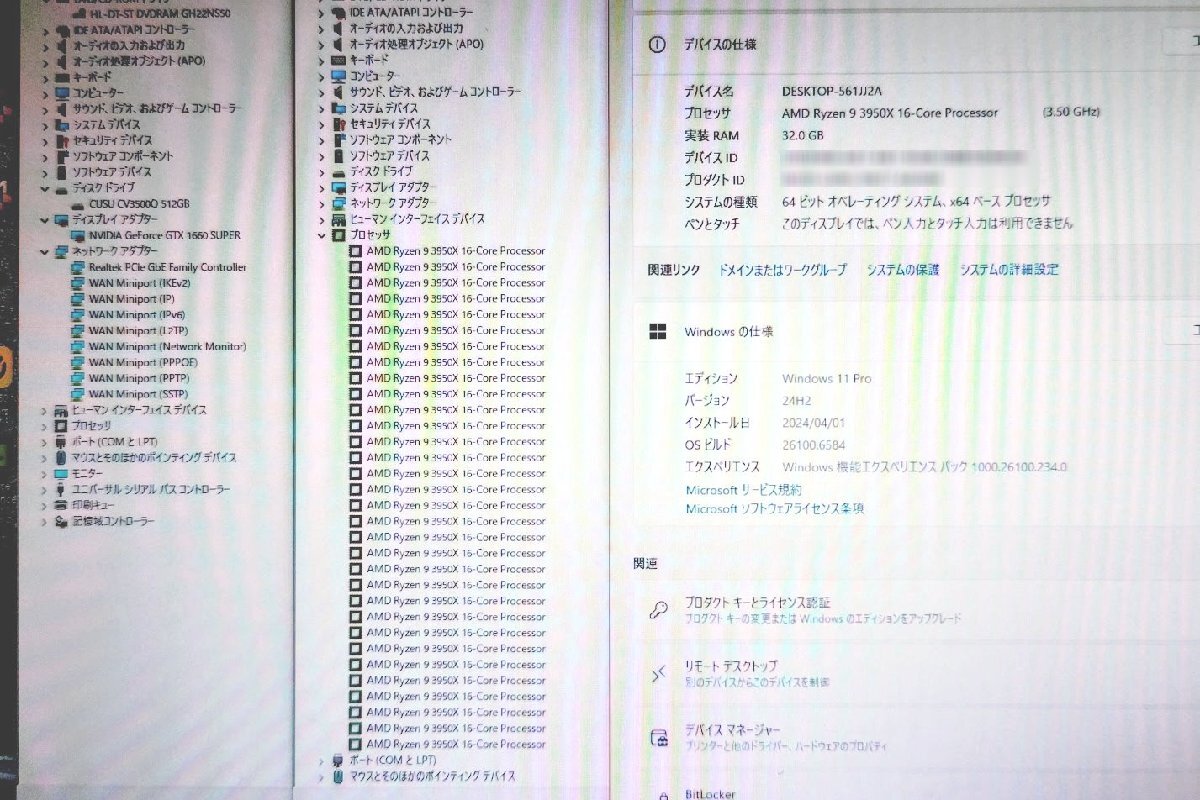Select the WAN Miniport (L2TP) adapter icon
This screenshot has height=800, width=1200.
79,330
